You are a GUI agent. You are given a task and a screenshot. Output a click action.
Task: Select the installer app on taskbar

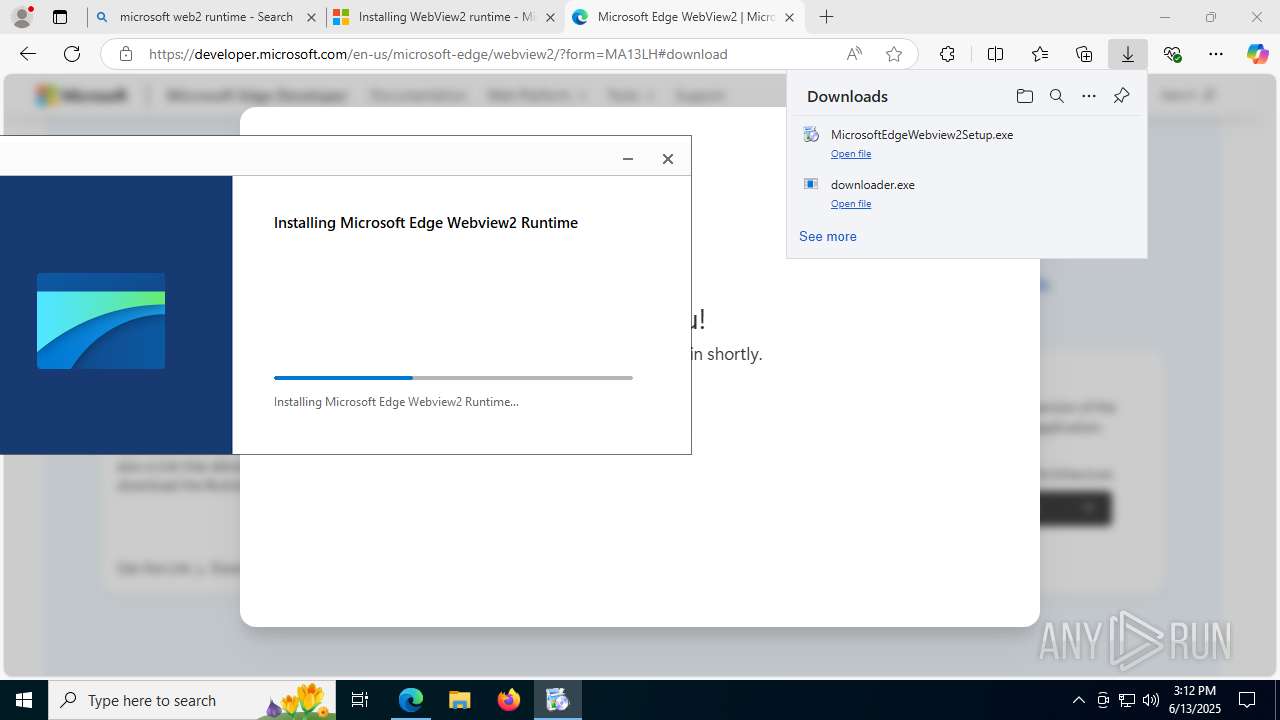pyautogui.click(x=557, y=700)
